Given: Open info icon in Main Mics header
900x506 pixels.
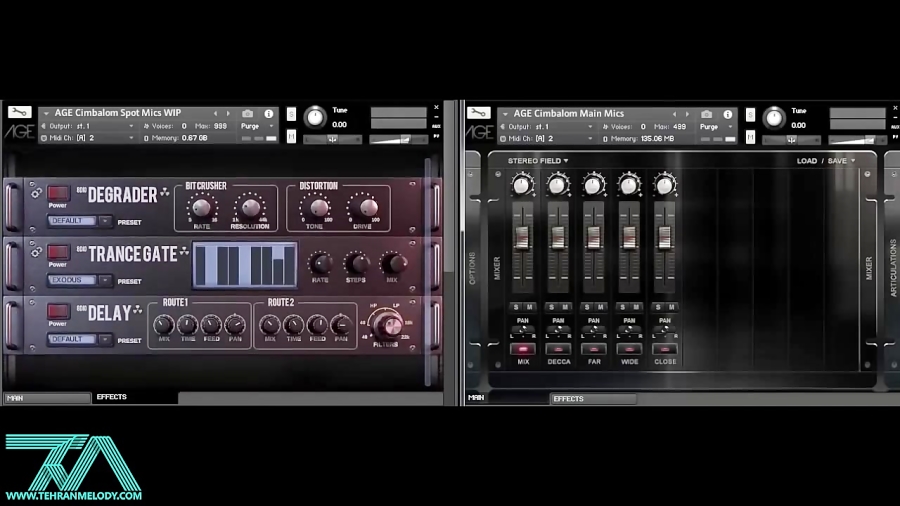Looking at the screenshot, I should pyautogui.click(x=728, y=114).
